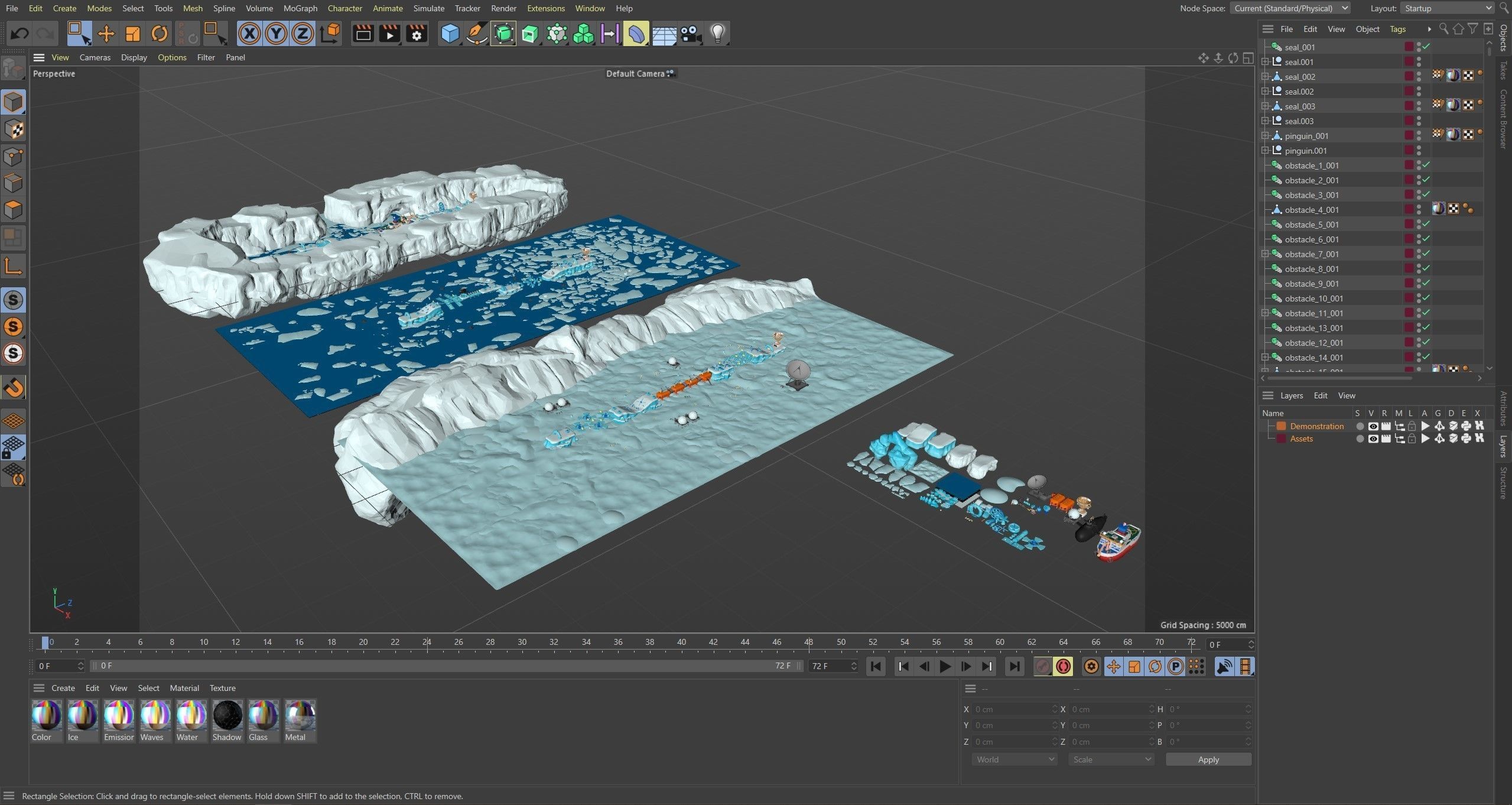1512x805 pixels.
Task: Click the Apply button
Action: (x=1208, y=759)
